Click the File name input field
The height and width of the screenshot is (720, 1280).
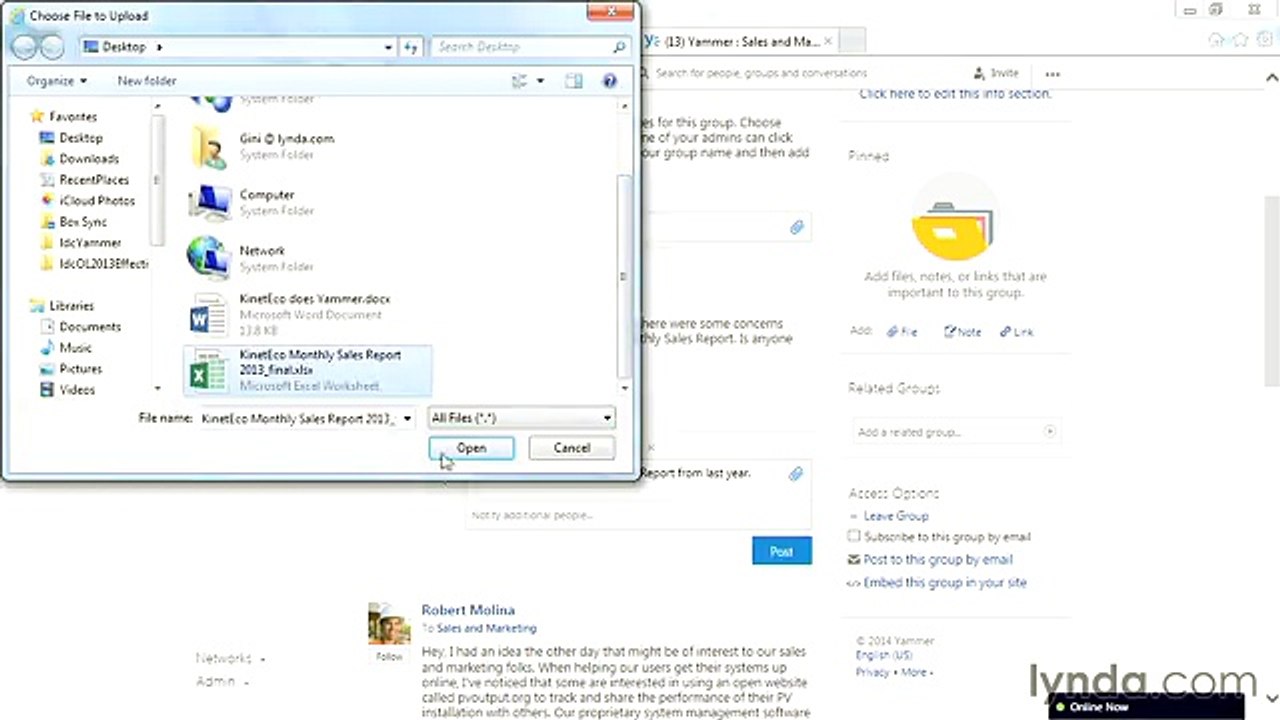[x=299, y=418]
